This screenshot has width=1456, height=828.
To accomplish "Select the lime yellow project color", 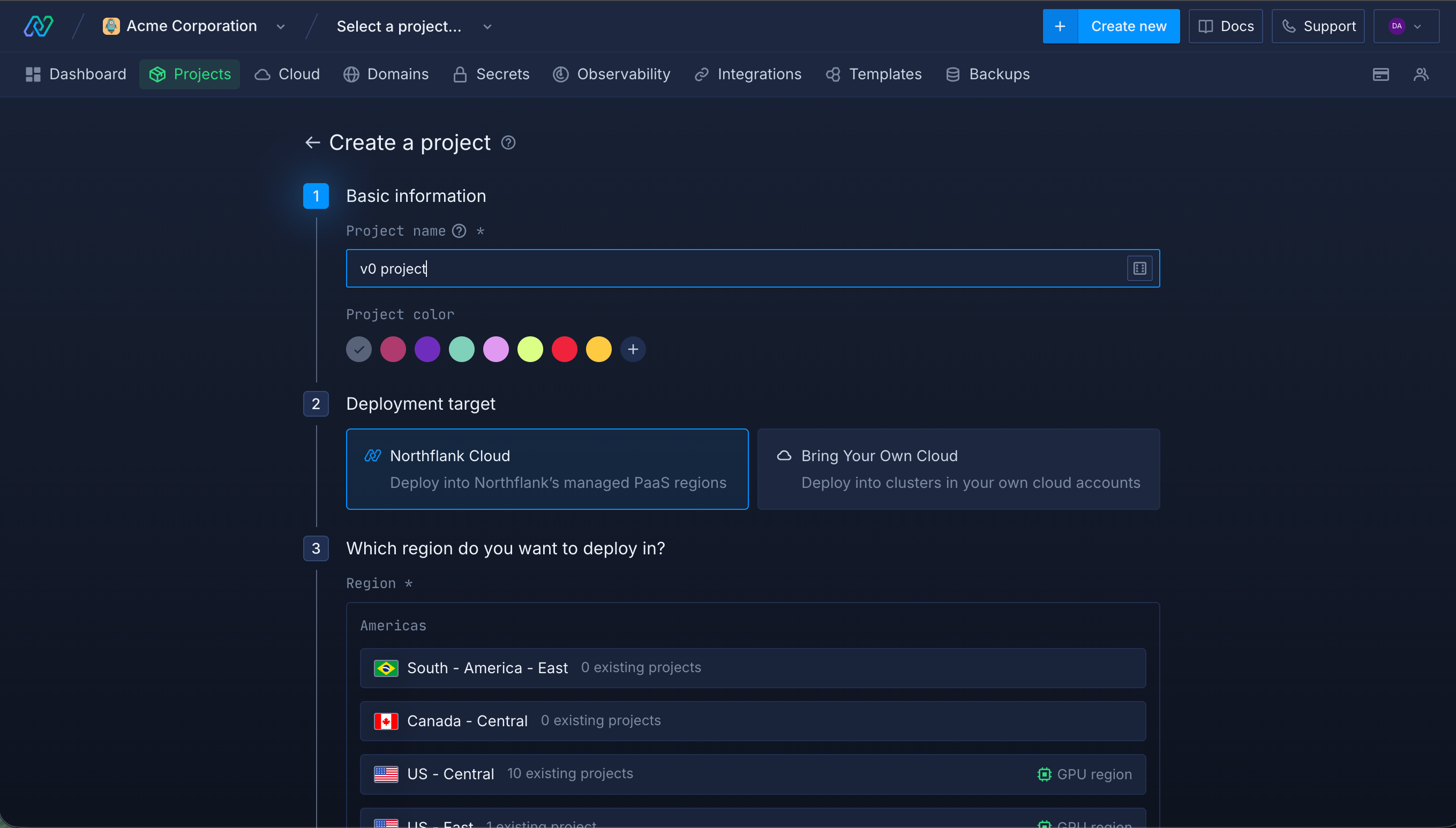I will [530, 349].
